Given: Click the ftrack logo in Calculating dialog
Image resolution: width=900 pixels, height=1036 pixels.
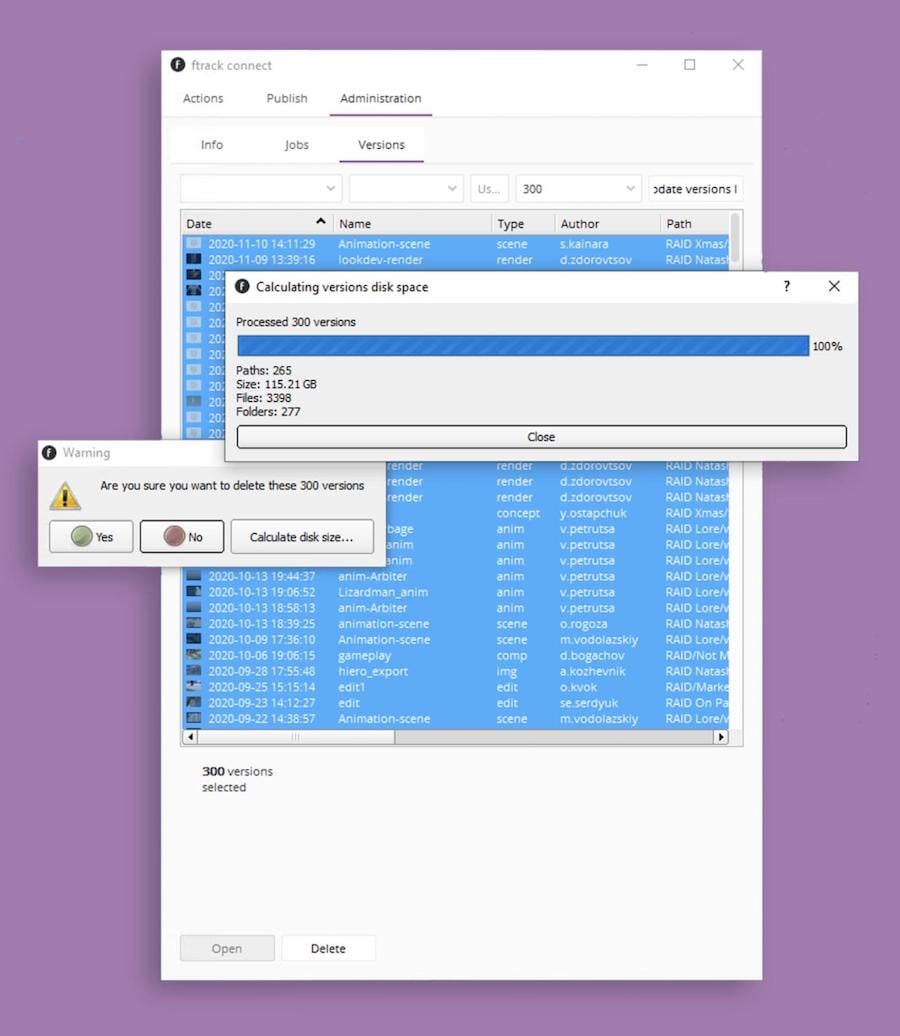Looking at the screenshot, I should (x=243, y=286).
